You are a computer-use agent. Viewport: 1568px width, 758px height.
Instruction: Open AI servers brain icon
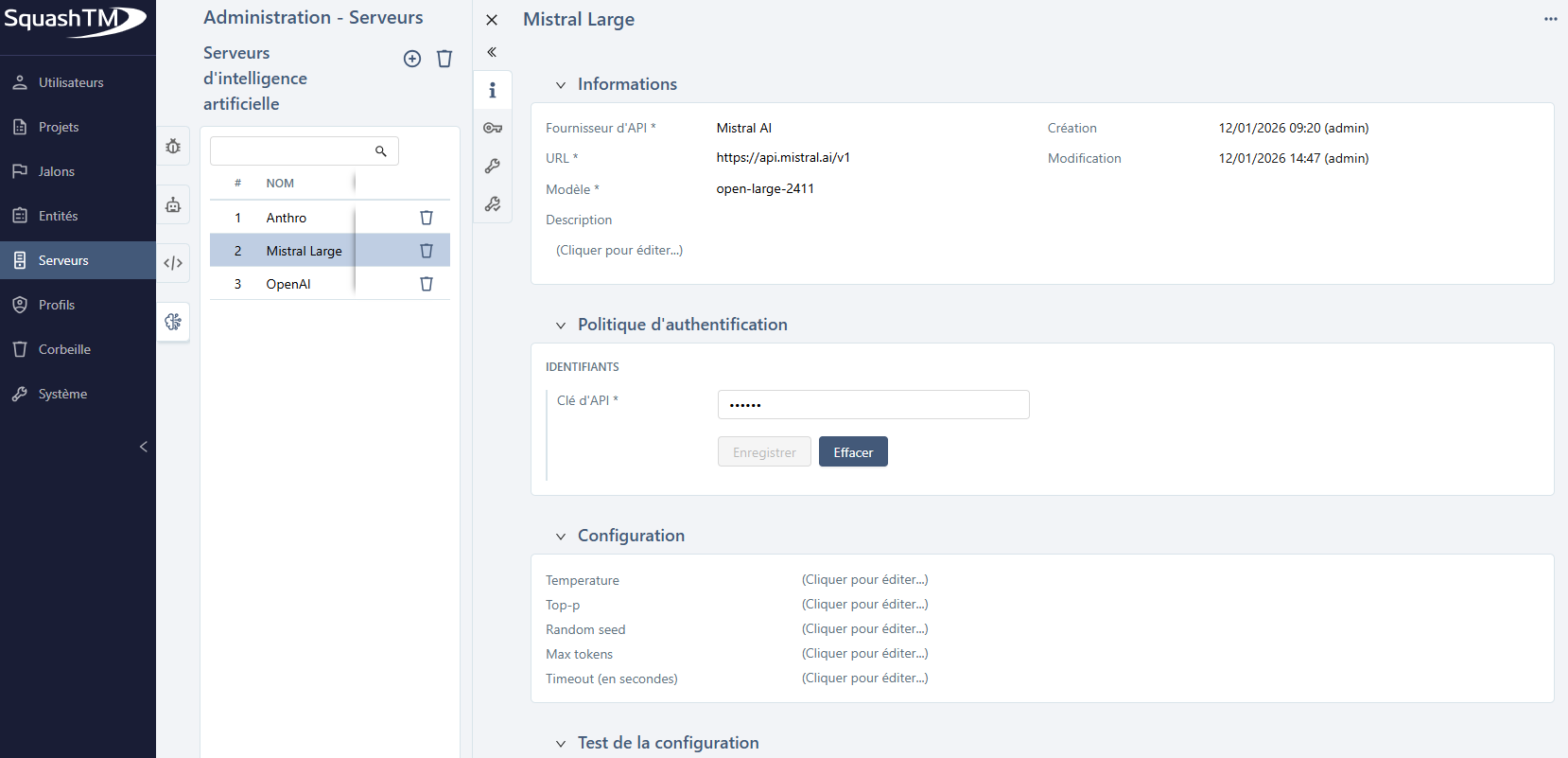(173, 322)
